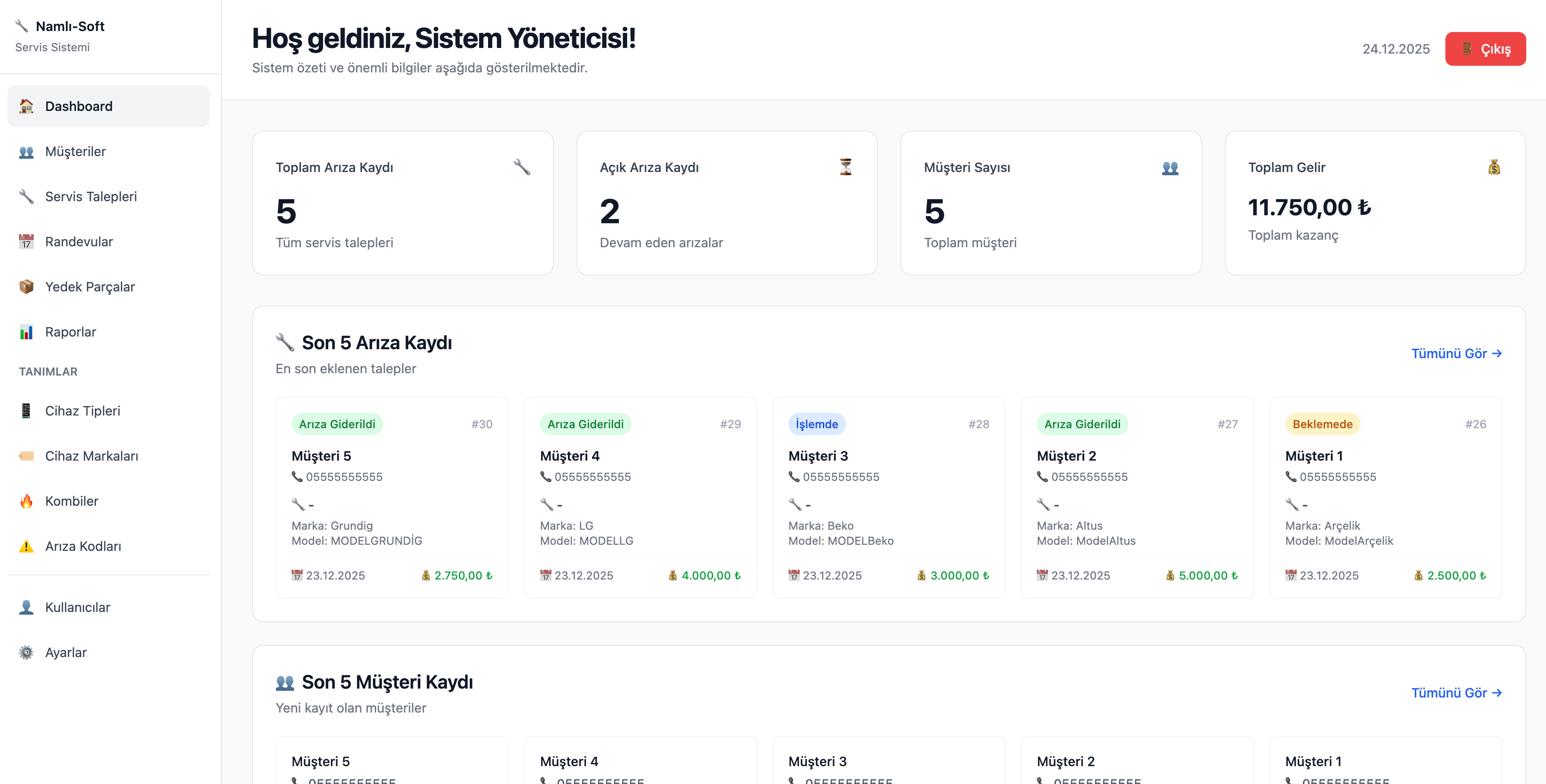Click the Cihaz Markaları tag icon
Image resolution: width=1546 pixels, height=784 pixels.
26,456
